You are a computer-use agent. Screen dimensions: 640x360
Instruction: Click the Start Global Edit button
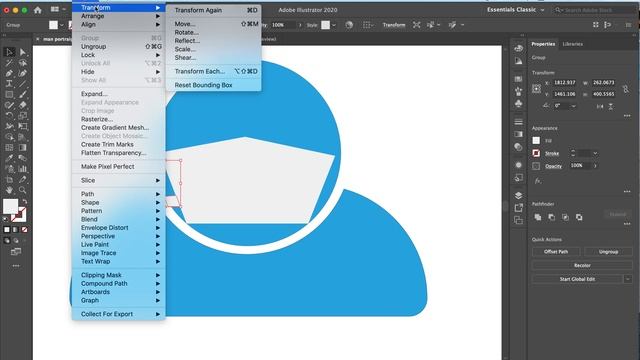pyautogui.click(x=577, y=279)
